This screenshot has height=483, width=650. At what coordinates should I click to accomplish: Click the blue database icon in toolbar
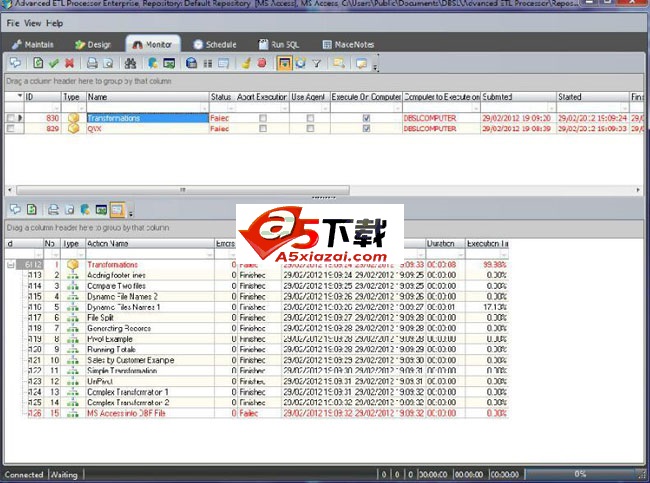coord(191,63)
